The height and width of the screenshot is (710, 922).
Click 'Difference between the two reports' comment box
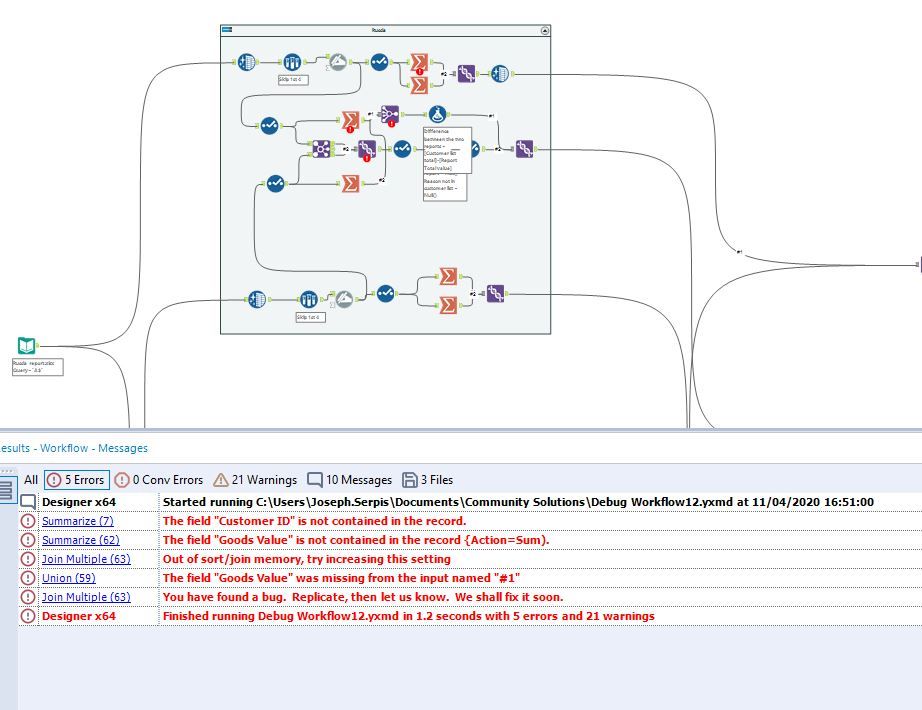click(447, 150)
